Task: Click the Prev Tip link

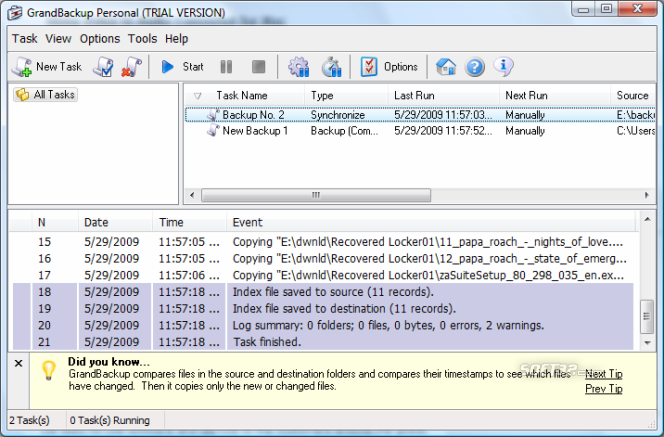Action: click(603, 389)
